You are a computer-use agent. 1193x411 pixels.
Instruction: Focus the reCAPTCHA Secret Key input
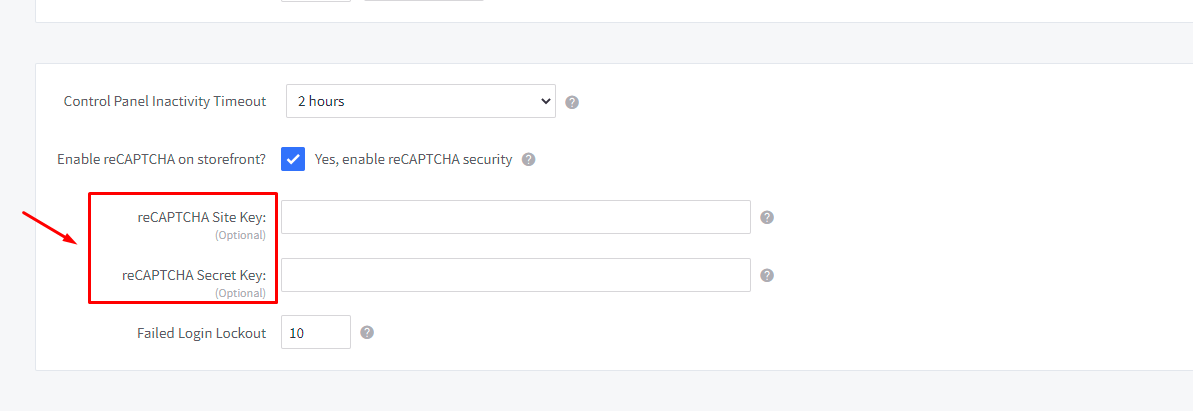(x=515, y=275)
